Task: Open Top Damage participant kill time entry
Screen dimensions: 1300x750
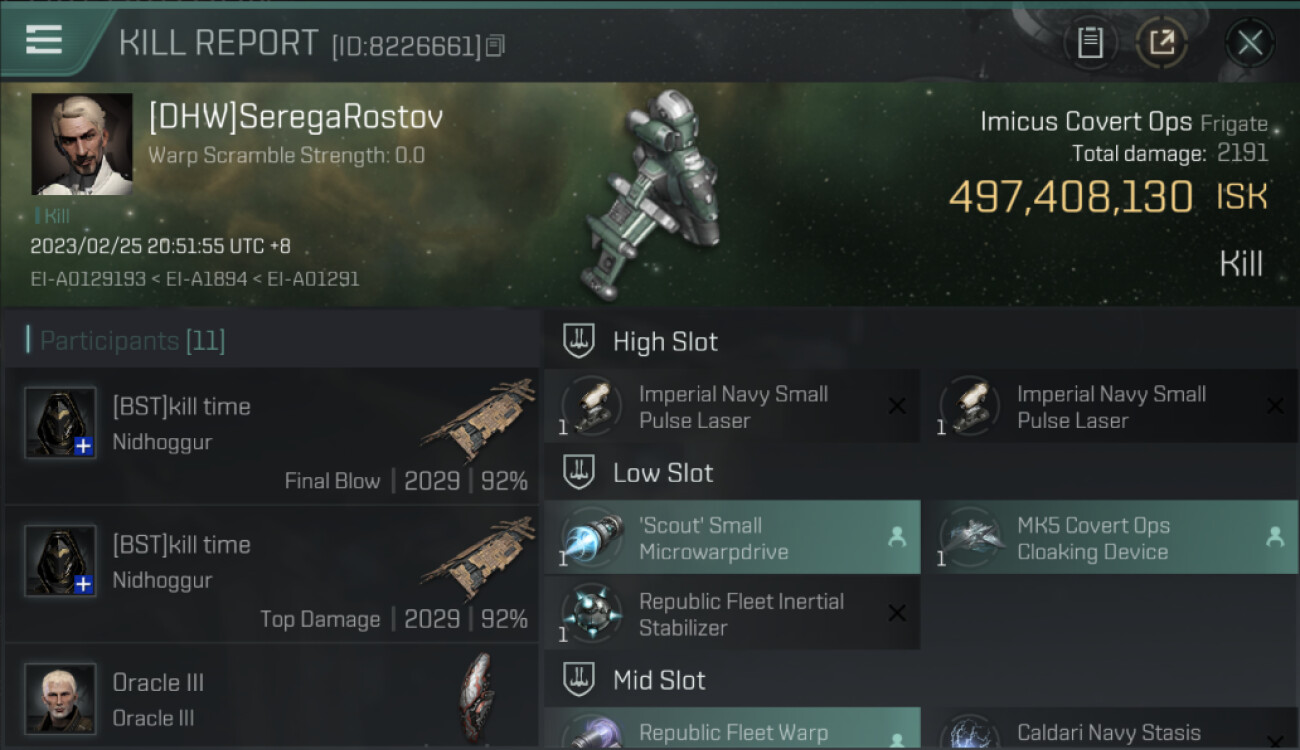Action: pyautogui.click(x=272, y=574)
